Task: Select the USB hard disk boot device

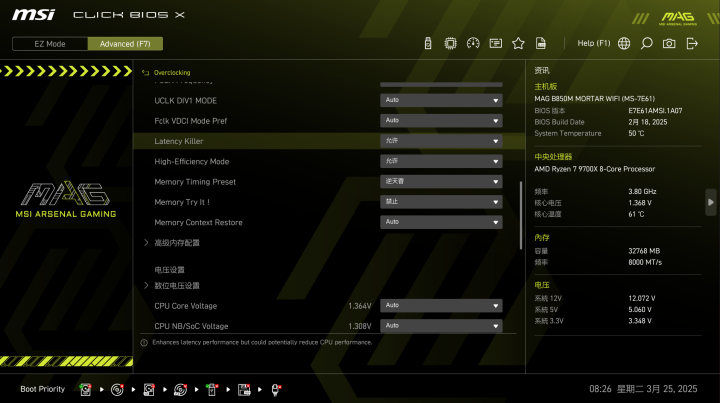Action: [149, 390]
